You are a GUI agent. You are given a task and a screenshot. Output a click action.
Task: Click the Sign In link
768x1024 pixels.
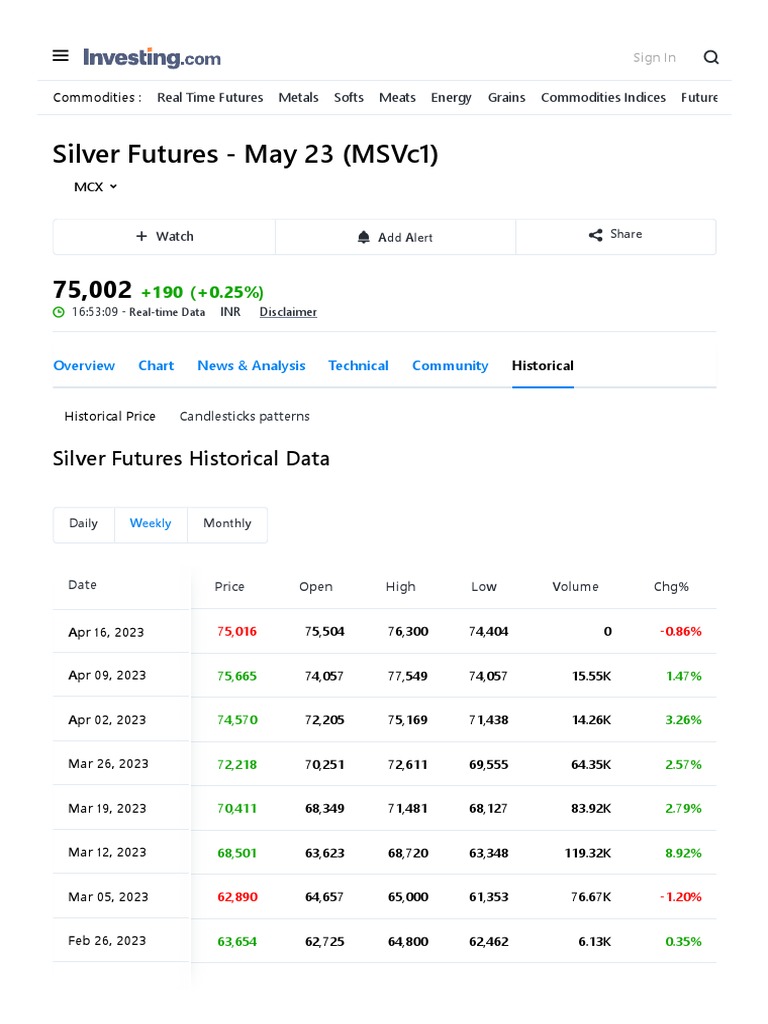click(x=654, y=57)
